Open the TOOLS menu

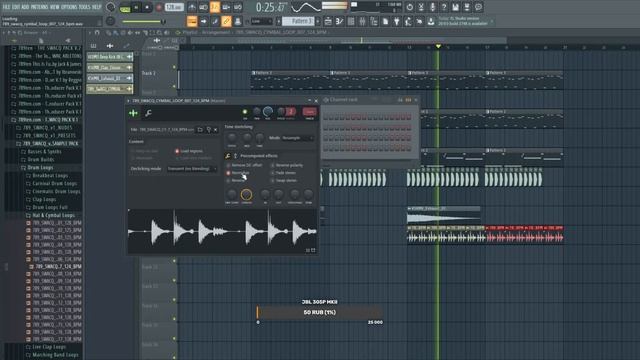84,7
